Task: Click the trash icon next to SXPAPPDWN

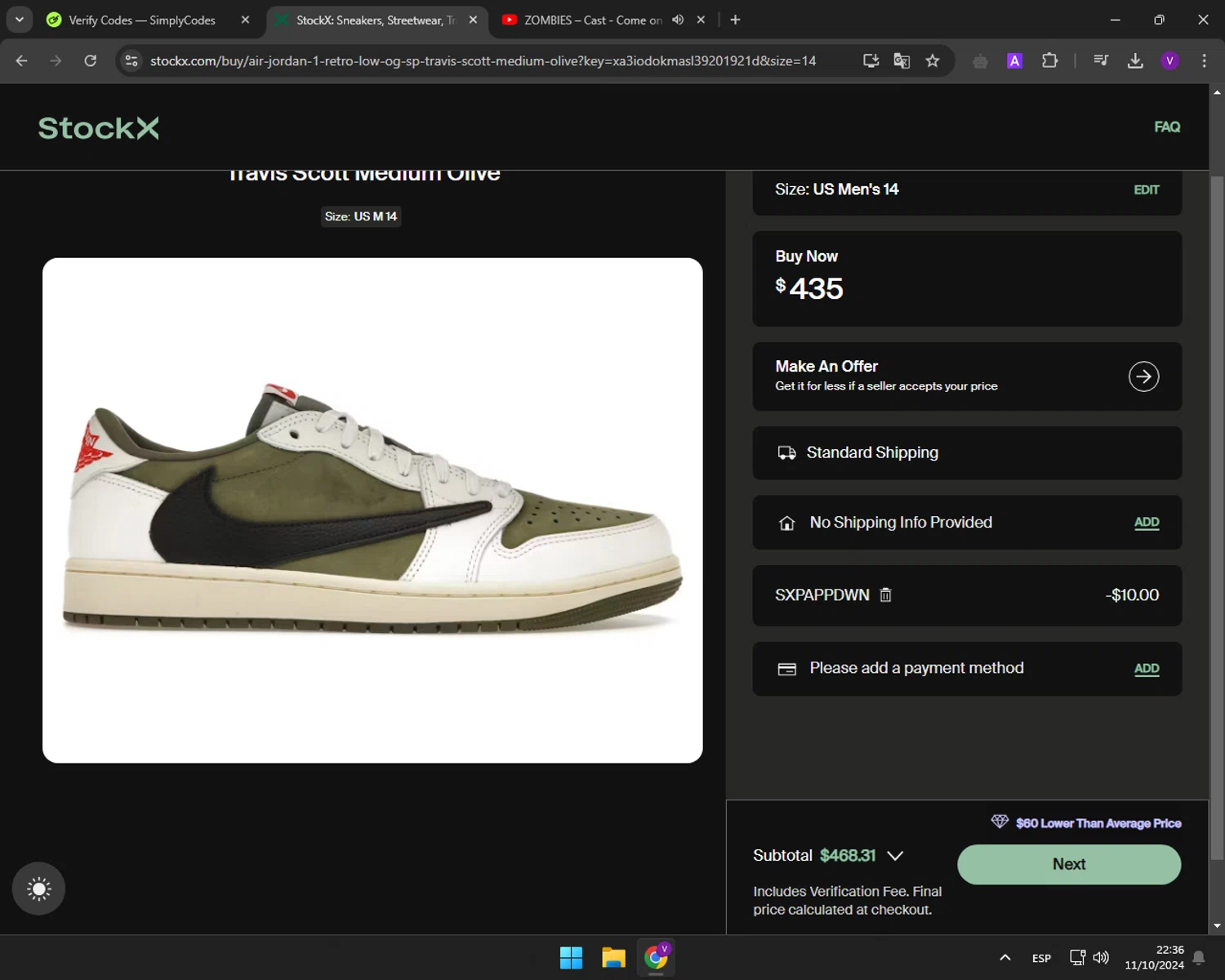Action: (885, 595)
